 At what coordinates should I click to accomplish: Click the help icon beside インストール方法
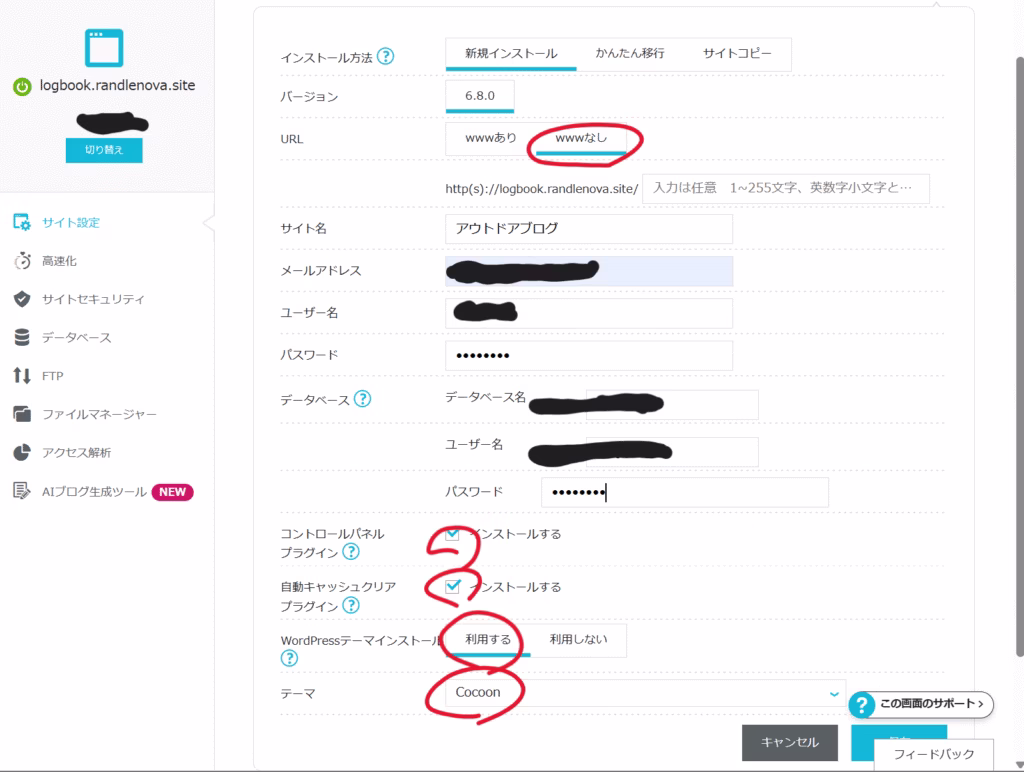pos(385,57)
